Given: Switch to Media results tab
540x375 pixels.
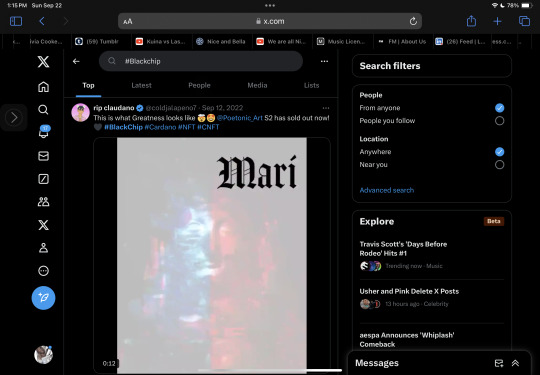Looking at the screenshot, I should pyautogui.click(x=257, y=85).
